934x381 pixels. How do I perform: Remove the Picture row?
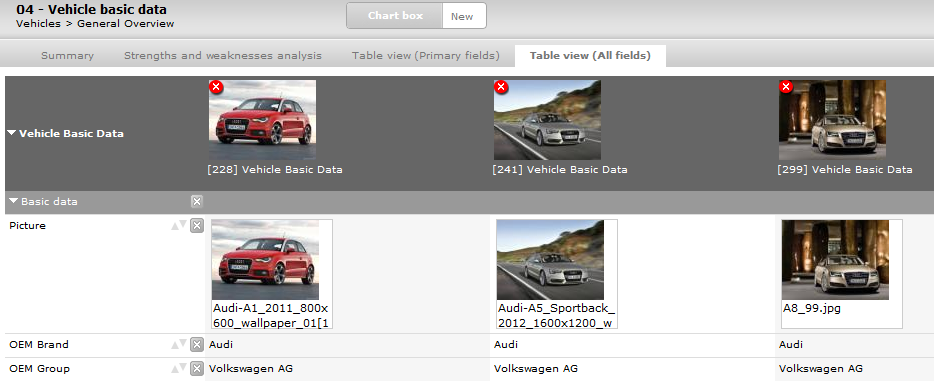click(x=197, y=226)
